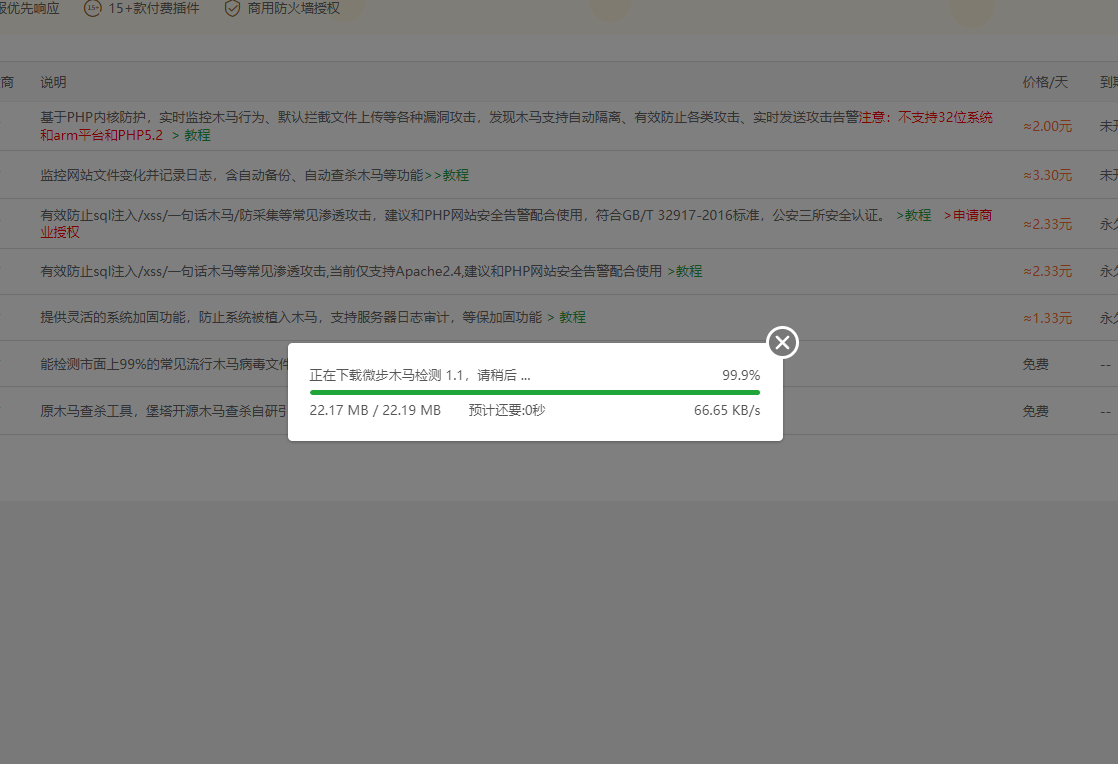Close the download progress dialog
The height and width of the screenshot is (764, 1118).
[x=782, y=343]
